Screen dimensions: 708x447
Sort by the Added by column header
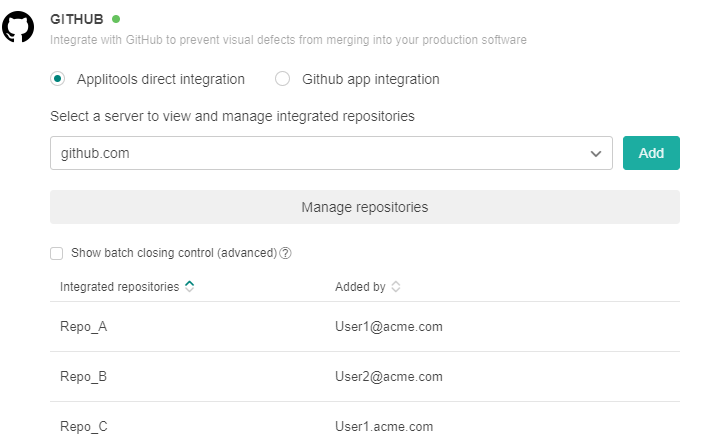[x=360, y=287]
